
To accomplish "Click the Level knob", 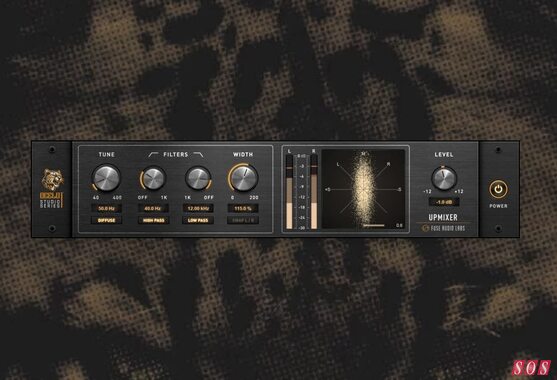I will click(444, 178).
